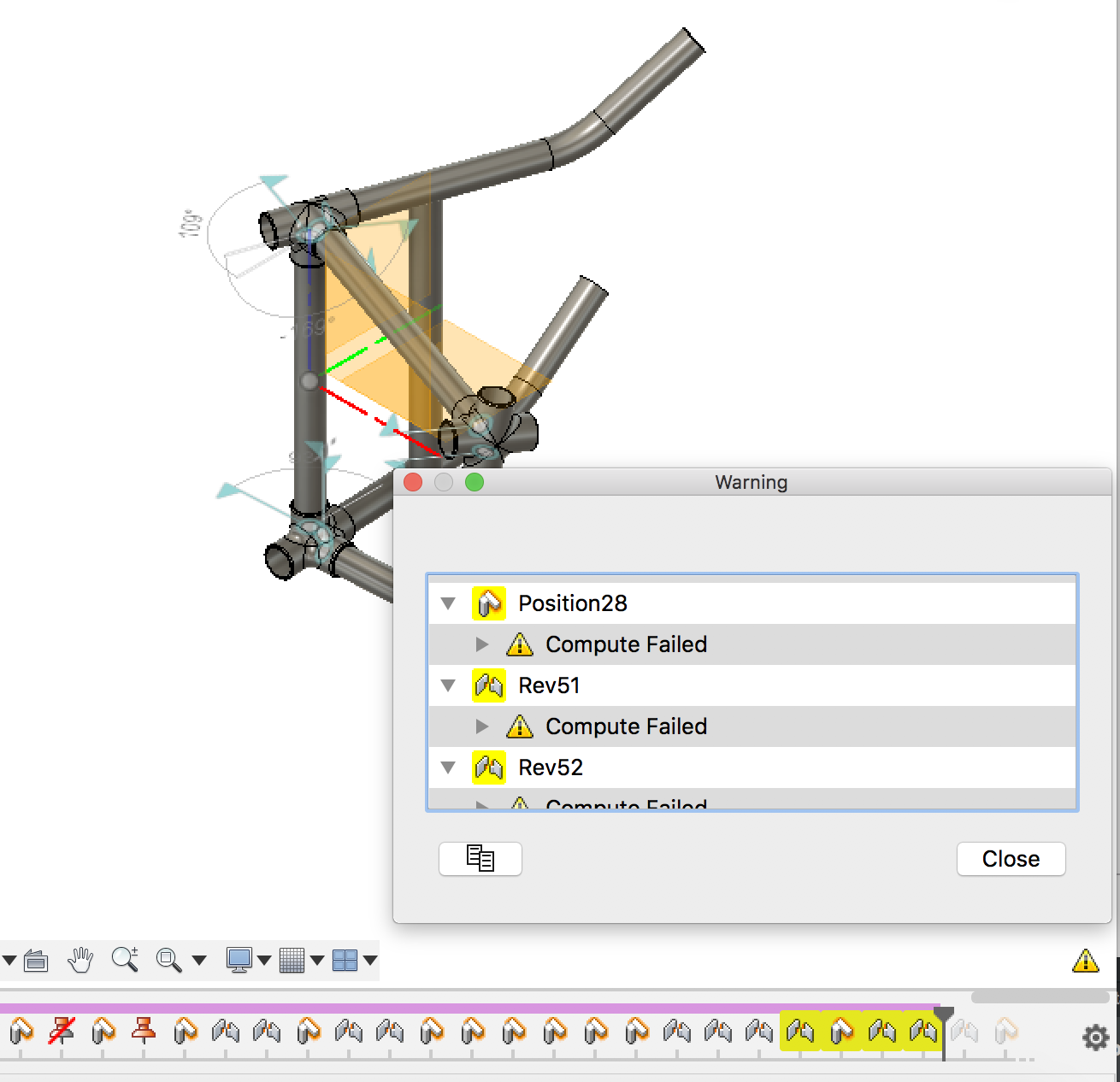Click the suppressed feature with red slash in timeline

click(x=60, y=1032)
